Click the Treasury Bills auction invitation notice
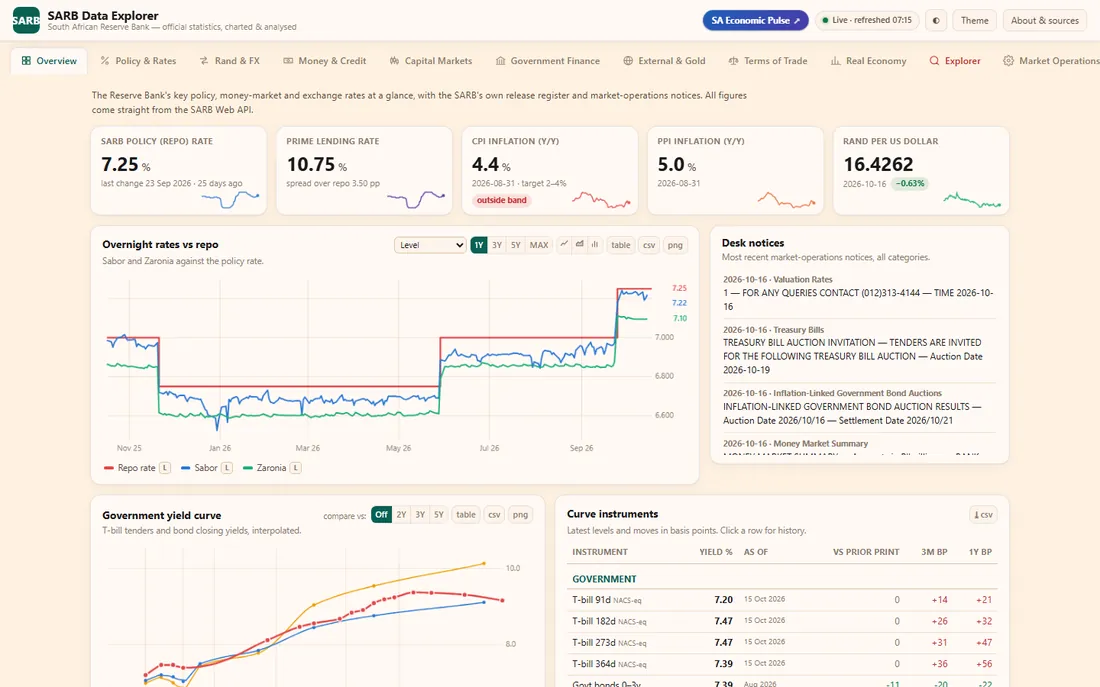Screen dimensions: 1100x687 coord(859,350)
